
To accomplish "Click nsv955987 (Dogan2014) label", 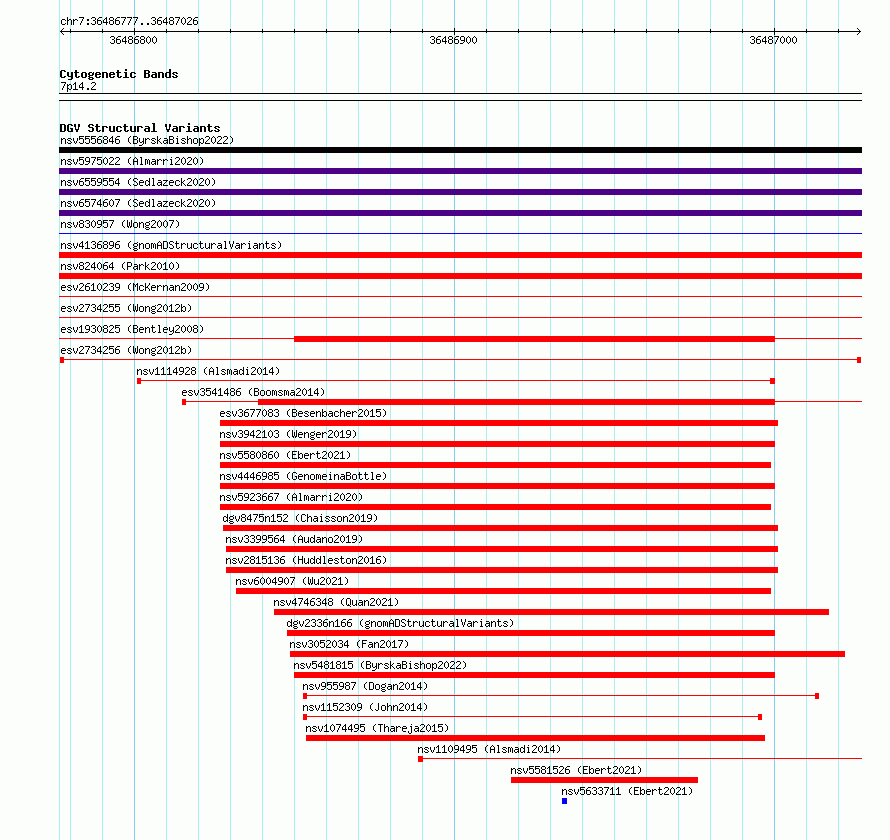I will 365,686.
